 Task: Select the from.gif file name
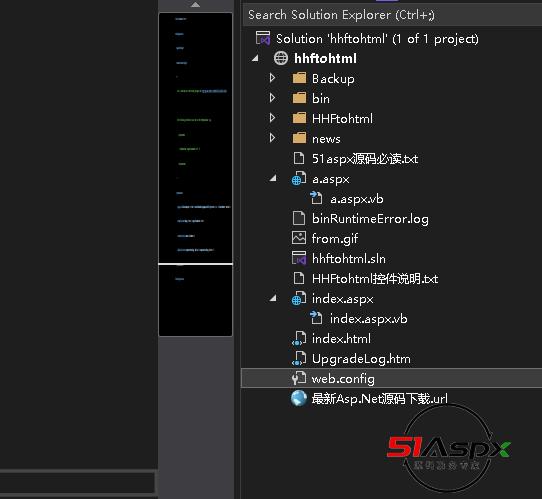coord(335,239)
